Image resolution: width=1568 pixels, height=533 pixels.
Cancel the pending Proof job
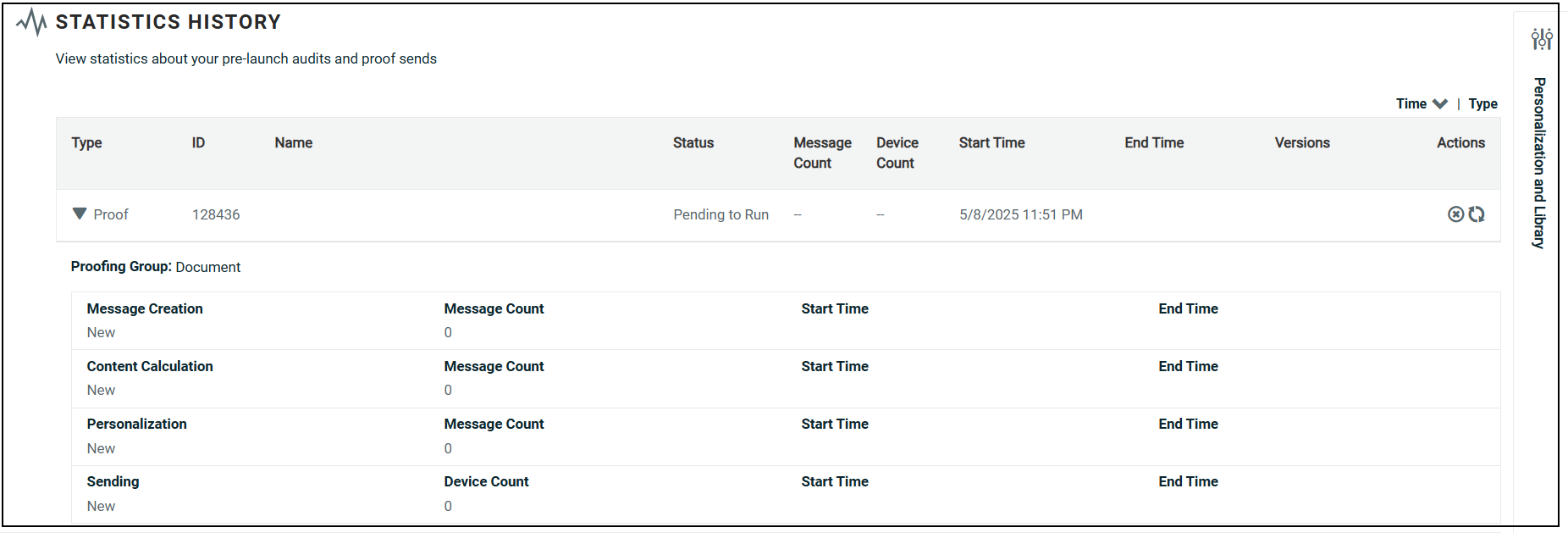pos(1455,214)
